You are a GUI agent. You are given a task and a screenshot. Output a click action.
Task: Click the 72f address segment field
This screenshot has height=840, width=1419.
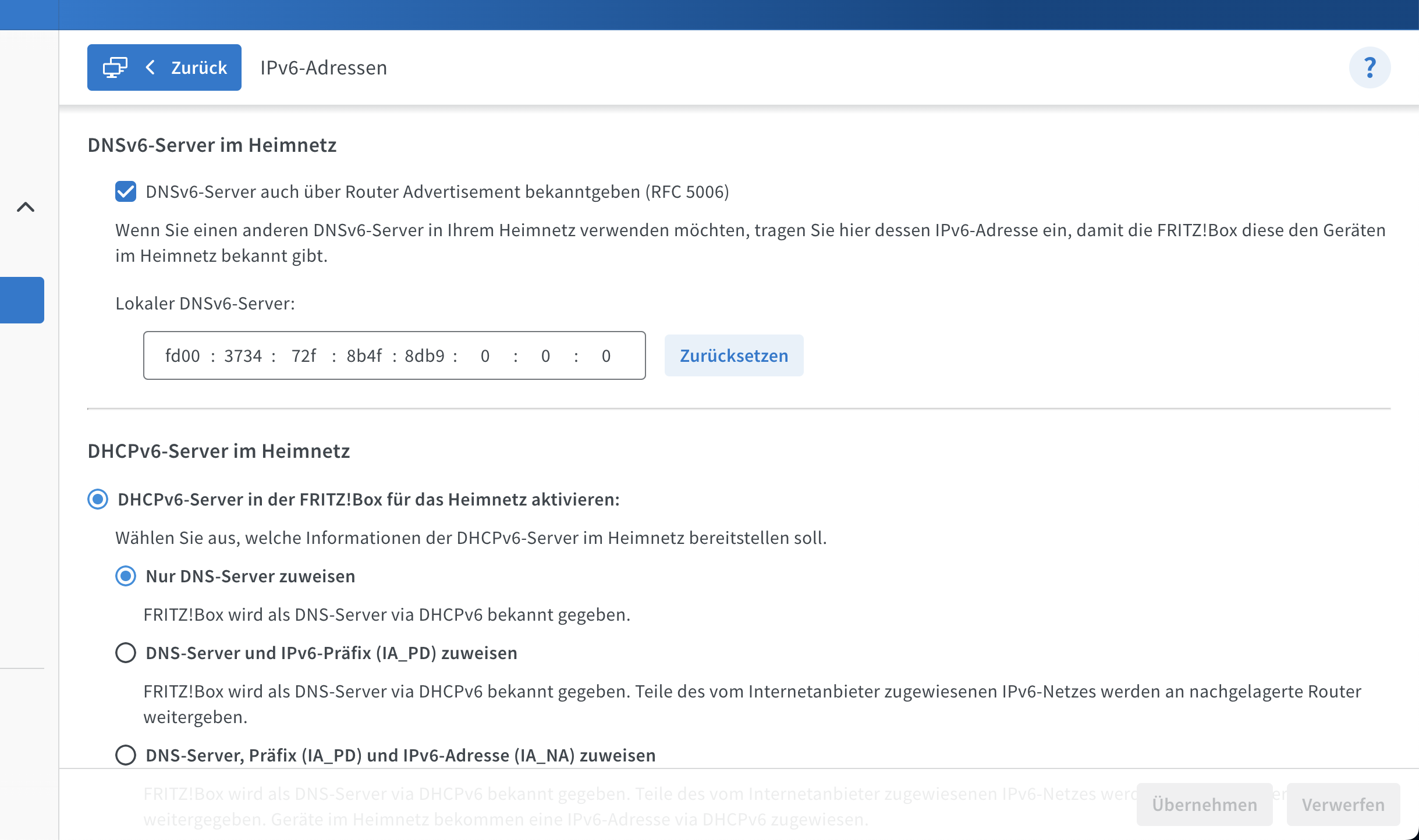coord(304,356)
